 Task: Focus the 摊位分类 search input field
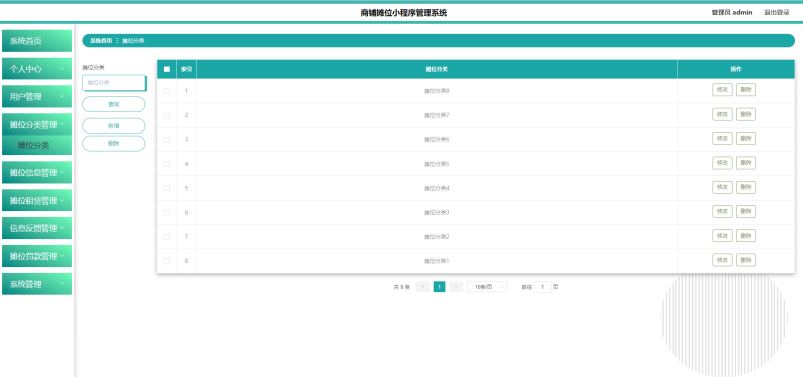coord(114,82)
